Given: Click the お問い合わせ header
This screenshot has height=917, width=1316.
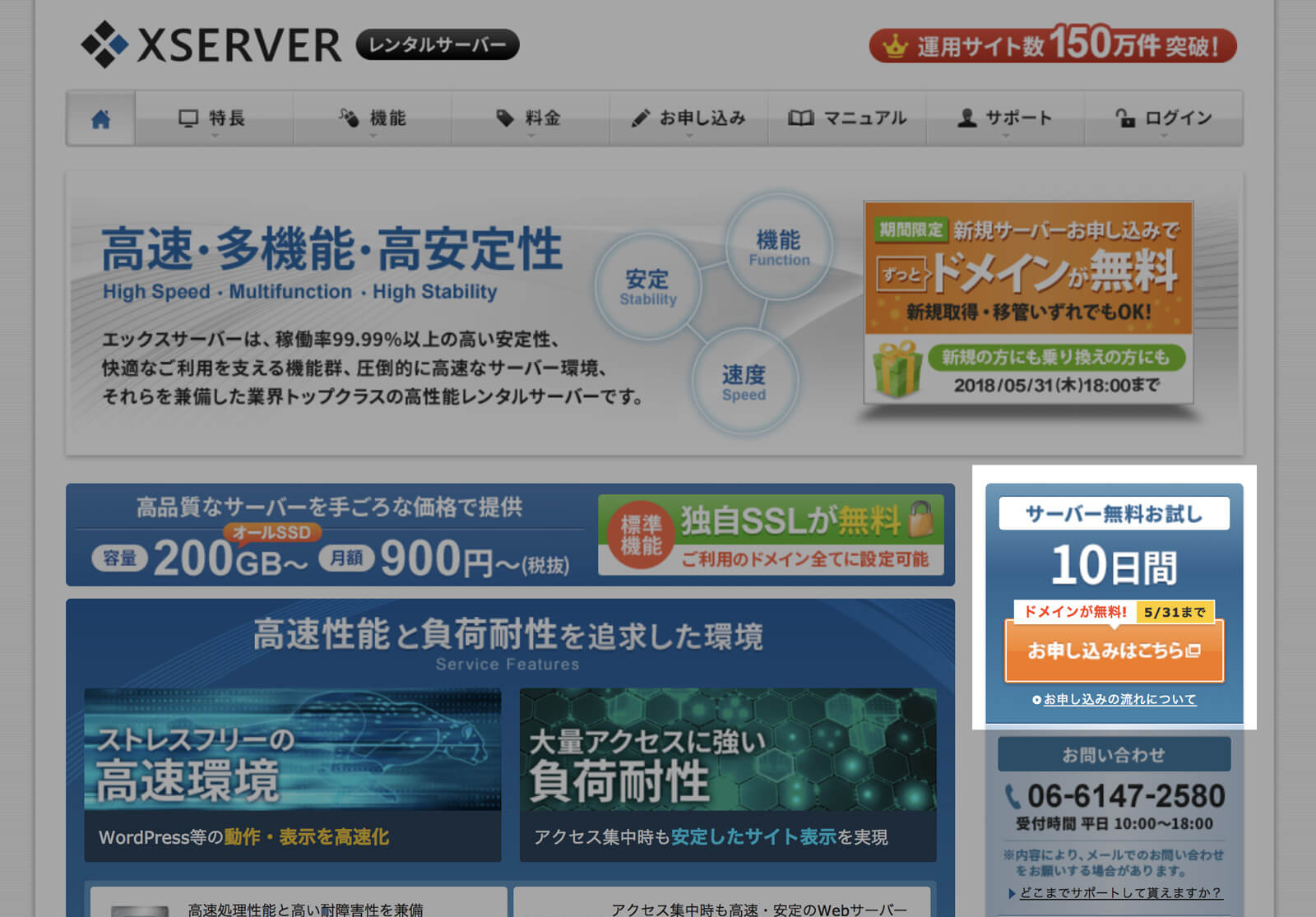Looking at the screenshot, I should [1114, 754].
